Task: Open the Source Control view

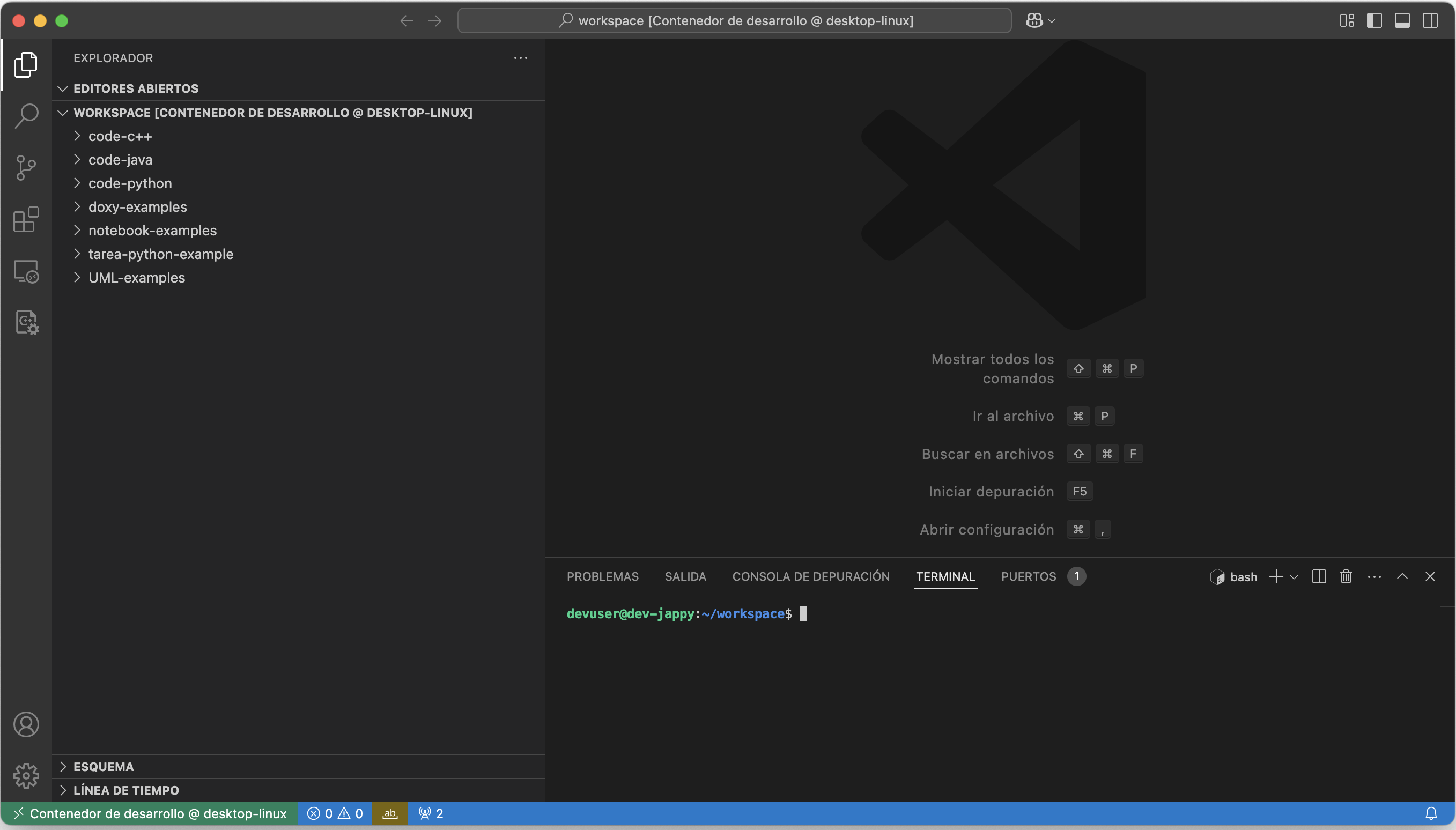Action: [26, 168]
